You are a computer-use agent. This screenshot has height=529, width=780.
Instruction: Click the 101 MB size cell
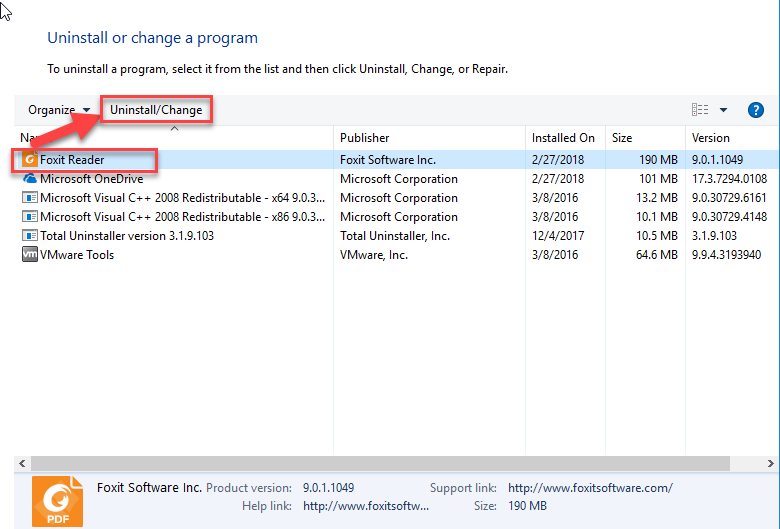tap(658, 179)
